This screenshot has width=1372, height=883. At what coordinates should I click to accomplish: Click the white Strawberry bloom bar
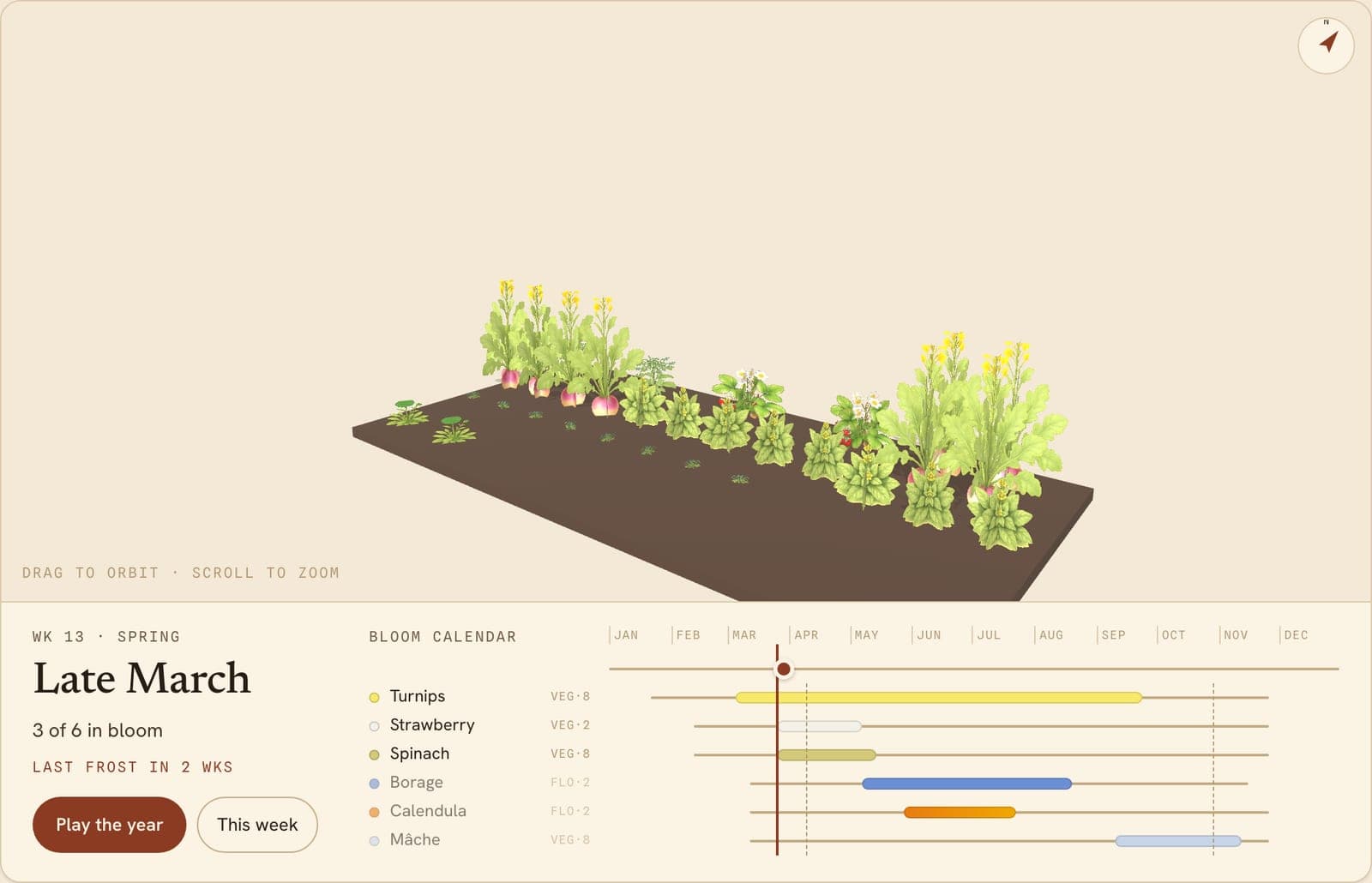pos(820,726)
